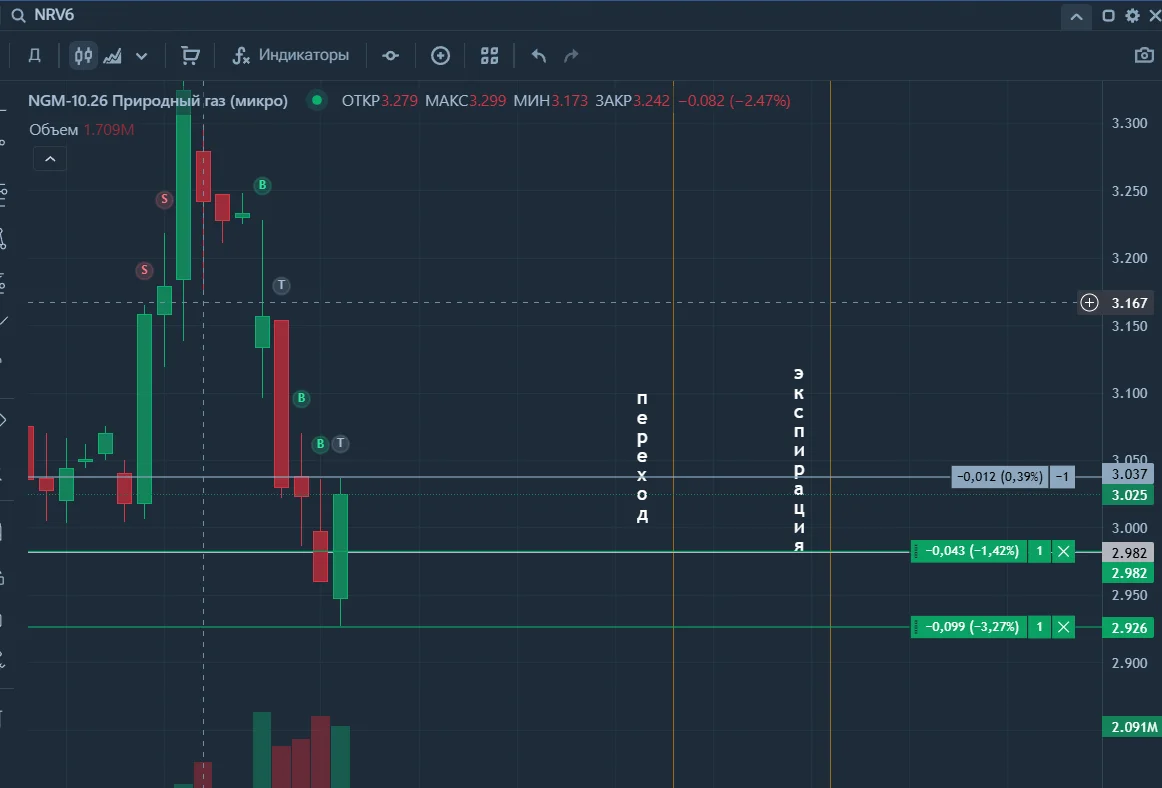Open the chart grid layout icon
The height and width of the screenshot is (788, 1162).
click(x=489, y=56)
